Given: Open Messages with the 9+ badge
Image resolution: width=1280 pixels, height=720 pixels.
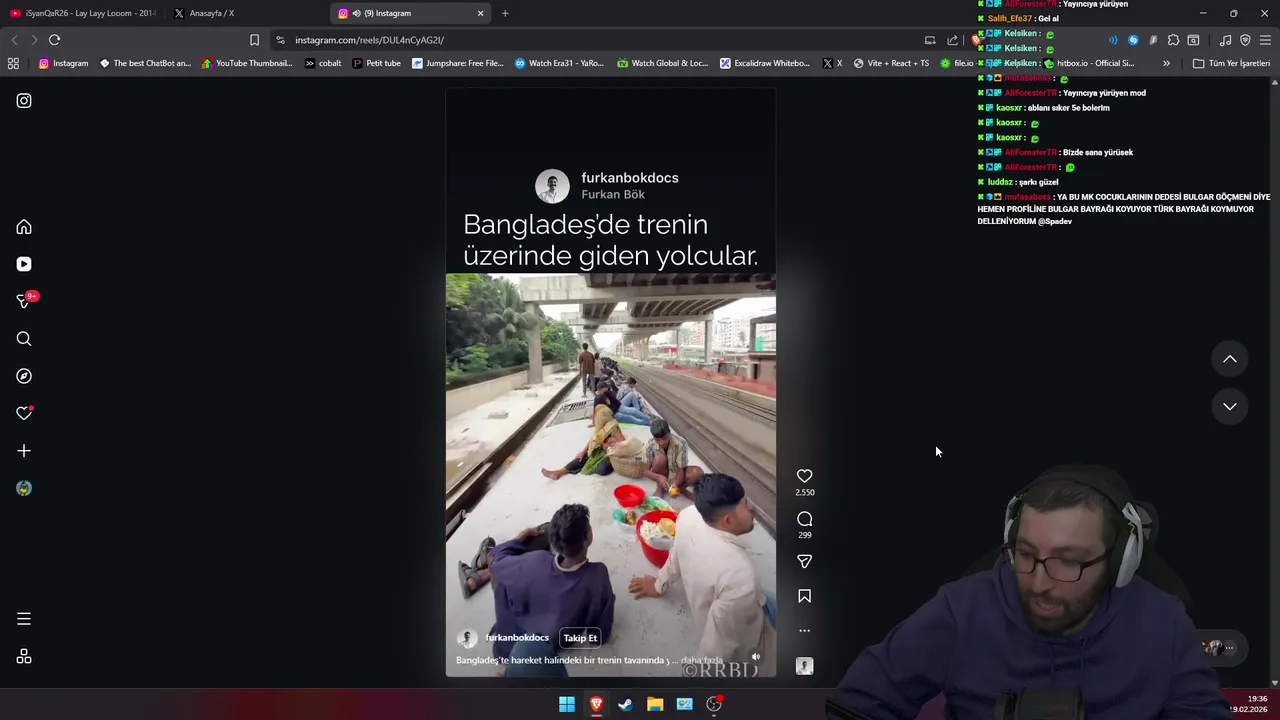Looking at the screenshot, I should click(x=24, y=301).
